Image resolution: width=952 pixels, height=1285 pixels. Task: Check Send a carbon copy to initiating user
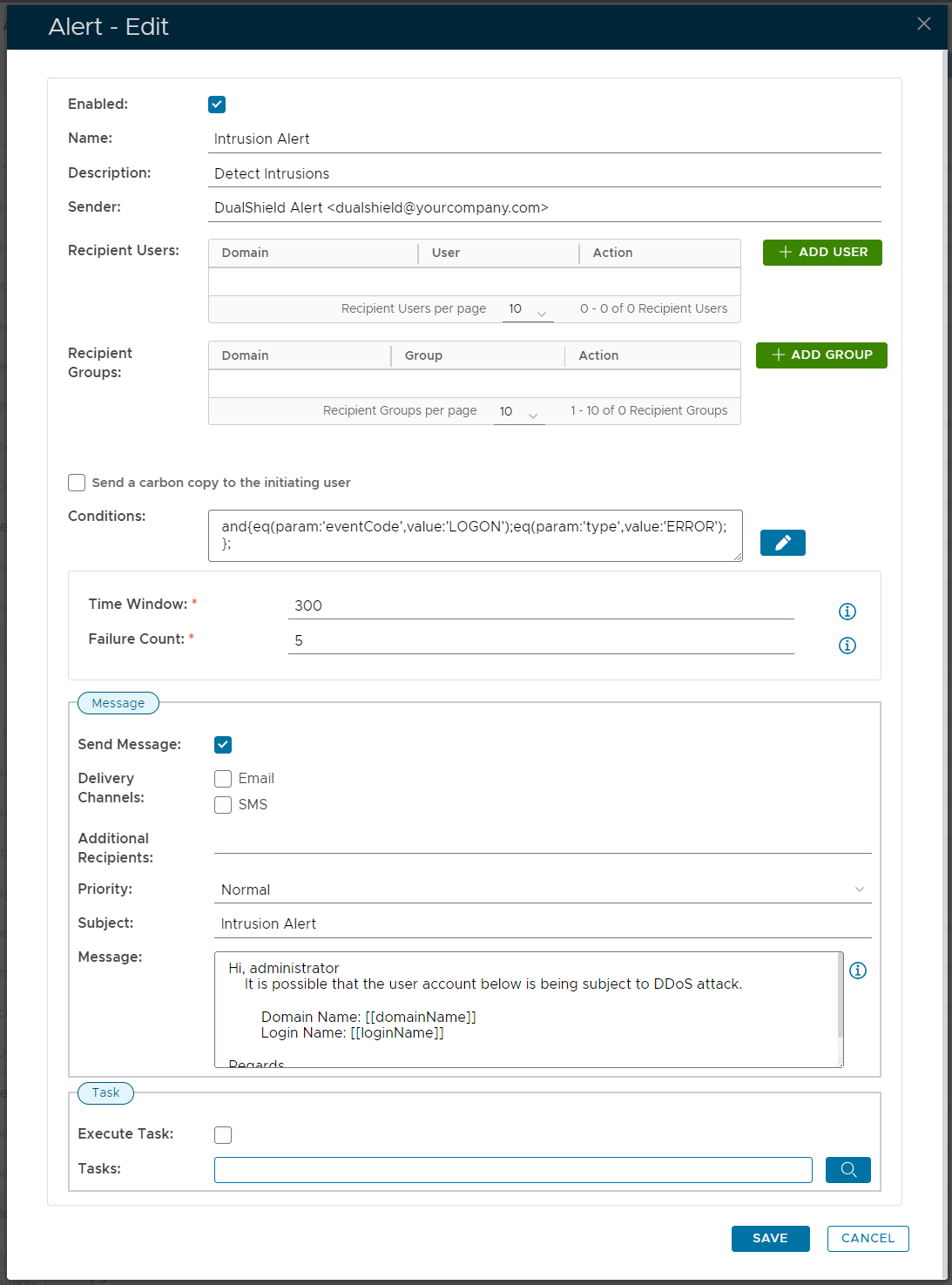tap(78, 483)
